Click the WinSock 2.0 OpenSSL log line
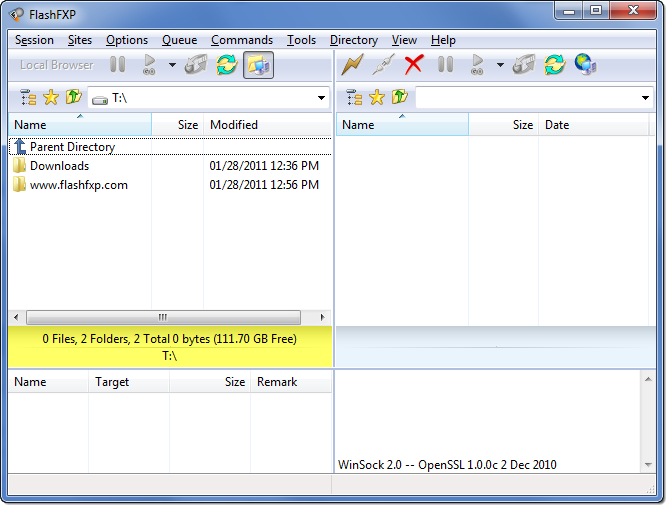The height and width of the screenshot is (508, 669). (x=447, y=464)
